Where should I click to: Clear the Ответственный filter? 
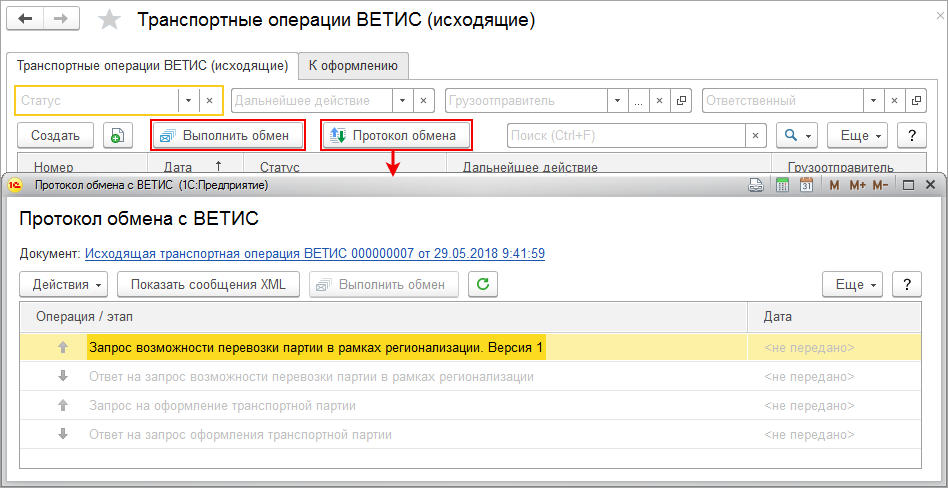tap(895, 101)
